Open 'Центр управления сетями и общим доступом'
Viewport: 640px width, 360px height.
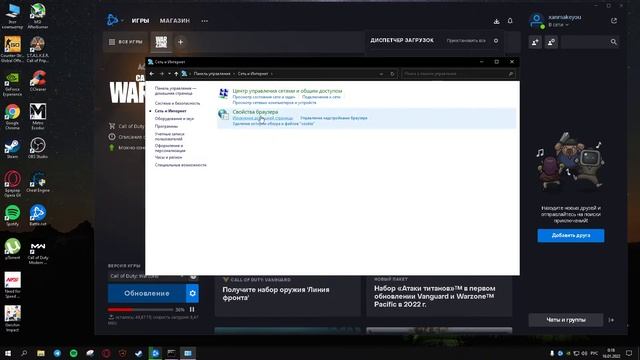tap(287, 91)
